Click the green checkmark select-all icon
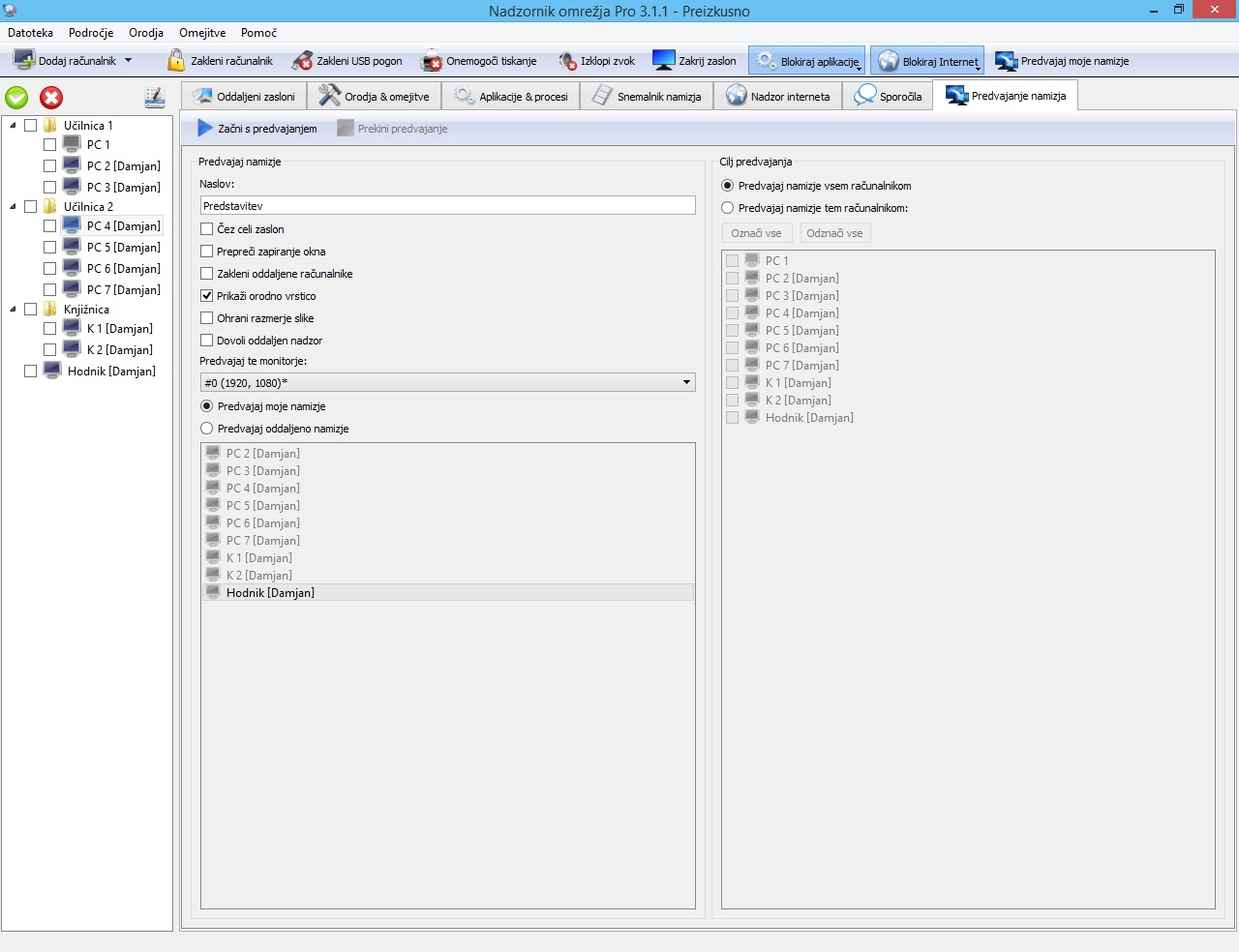Viewport: 1239px width, 952px height. tap(16, 98)
